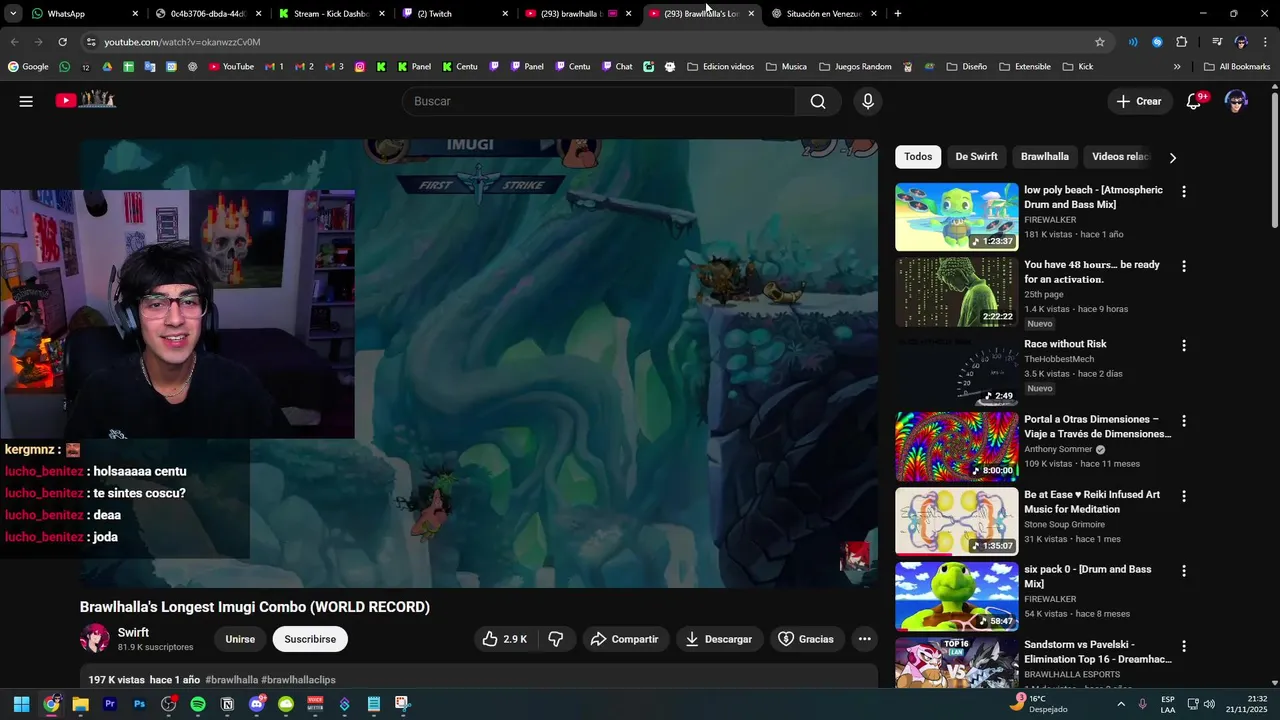This screenshot has height=720, width=1280.
Task: Open options for Be at Ease video
Action: pyautogui.click(x=1184, y=496)
